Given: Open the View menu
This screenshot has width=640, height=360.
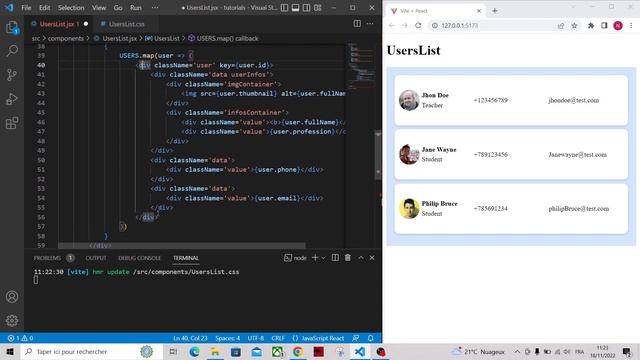Looking at the screenshot, I should pyautogui.click(x=99, y=7).
